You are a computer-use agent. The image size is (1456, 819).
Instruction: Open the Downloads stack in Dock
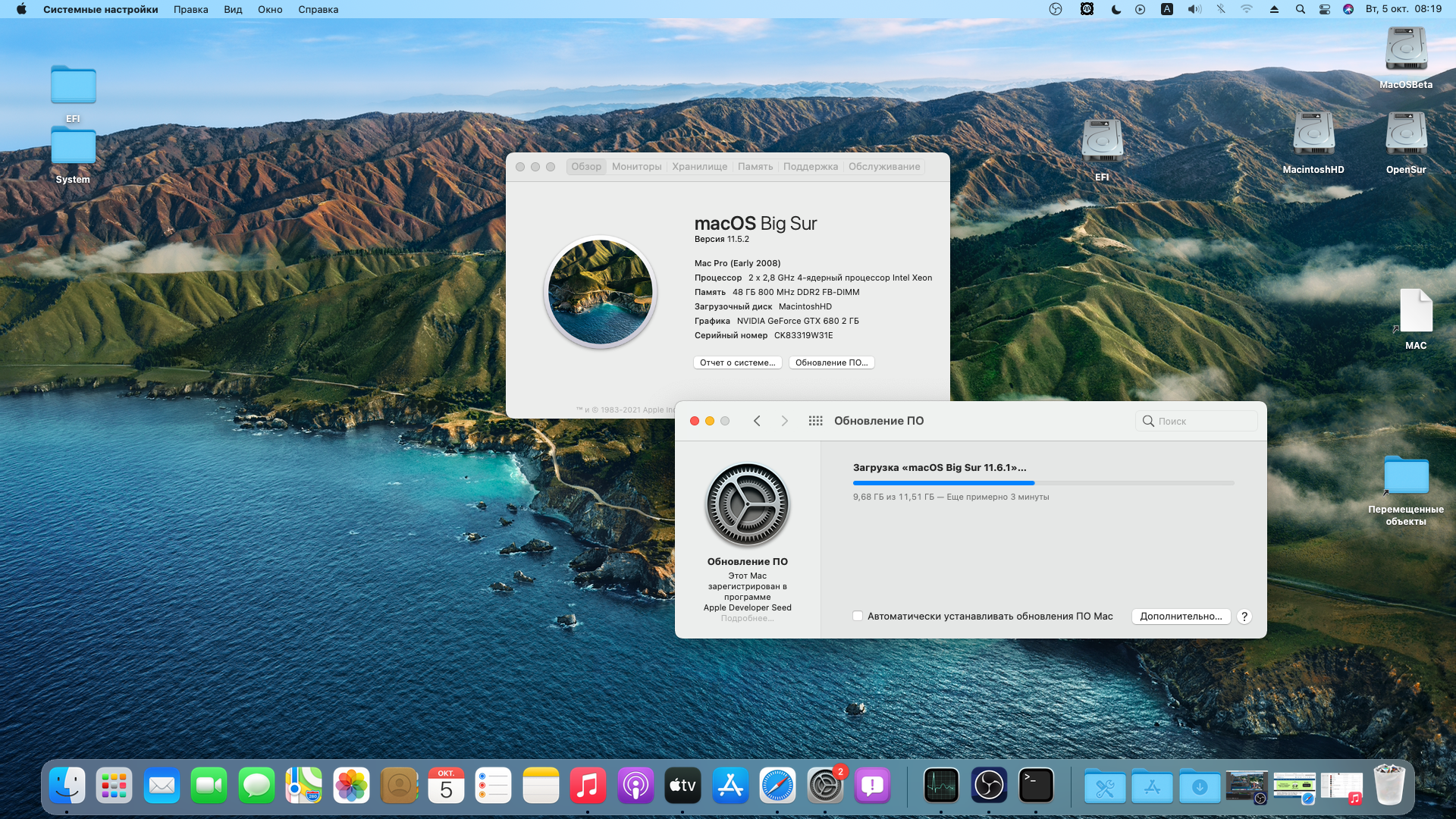click(1199, 786)
